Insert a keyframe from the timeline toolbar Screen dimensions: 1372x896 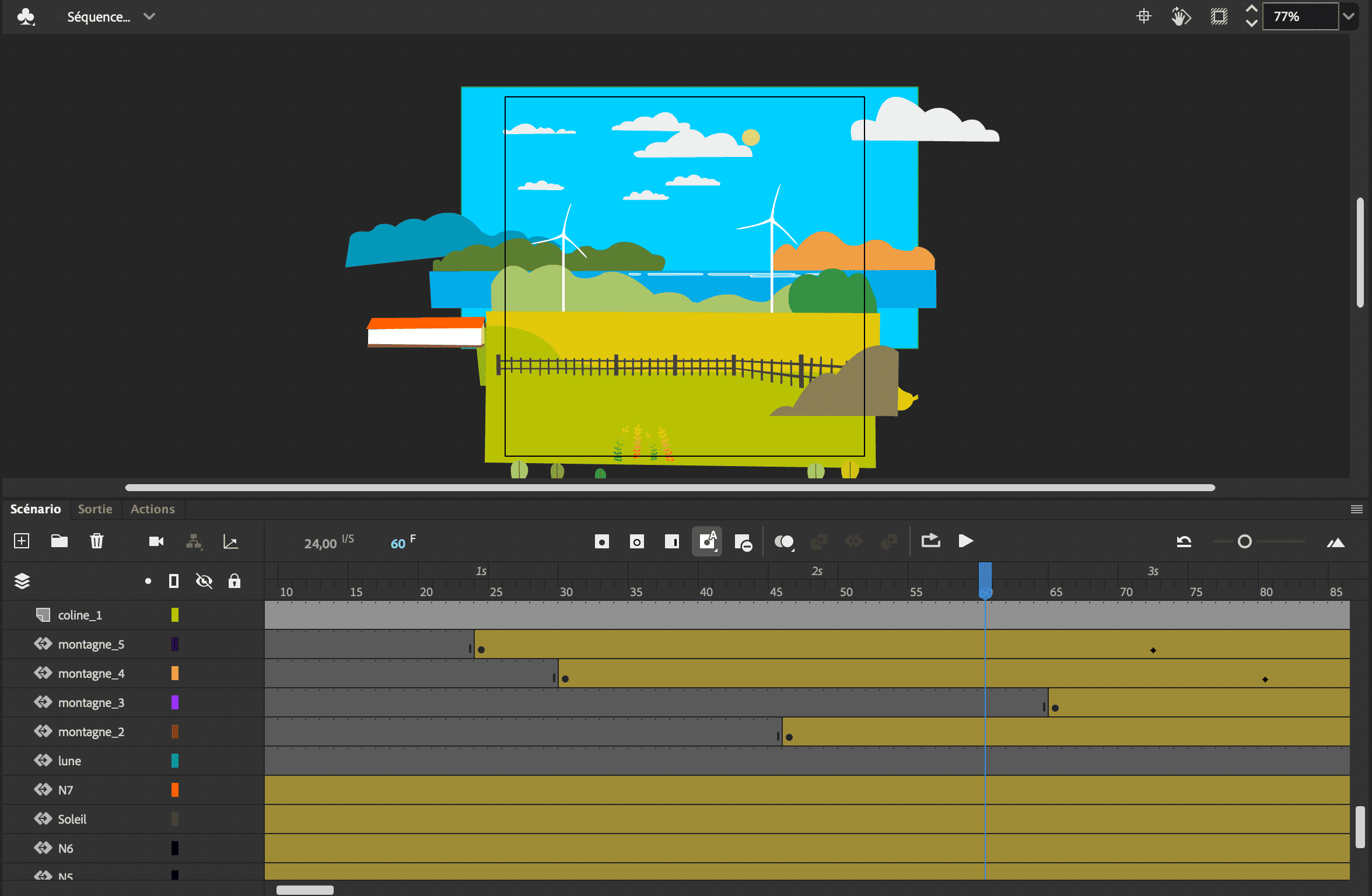pyautogui.click(x=602, y=541)
